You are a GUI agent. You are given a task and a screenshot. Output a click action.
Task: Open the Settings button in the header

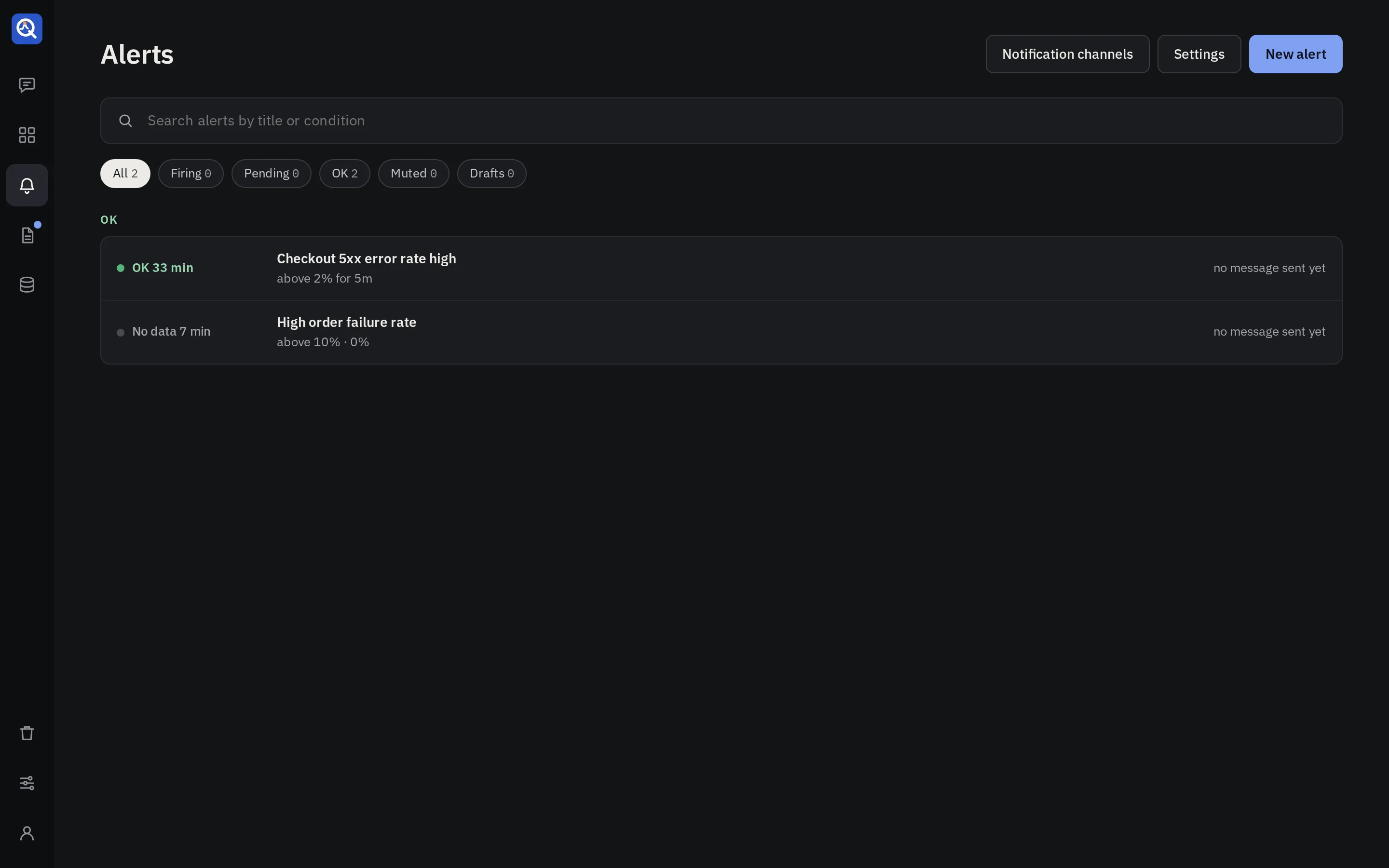tap(1199, 54)
